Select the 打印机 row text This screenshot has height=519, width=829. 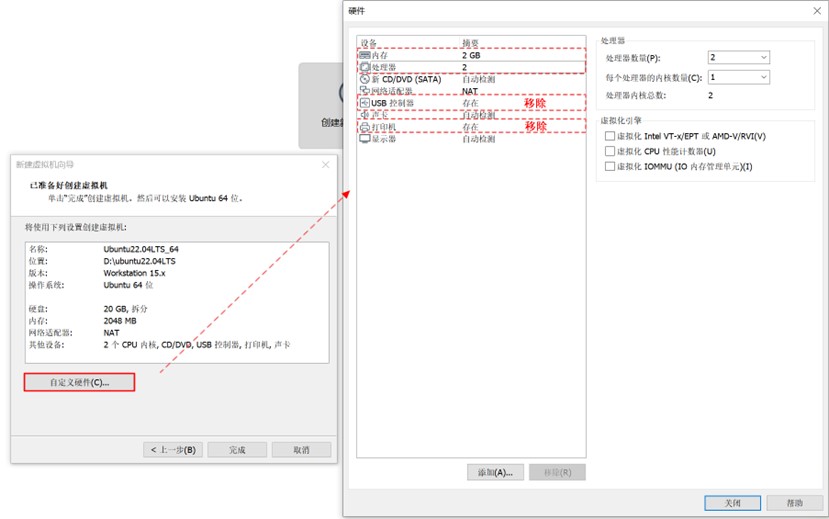(384, 127)
